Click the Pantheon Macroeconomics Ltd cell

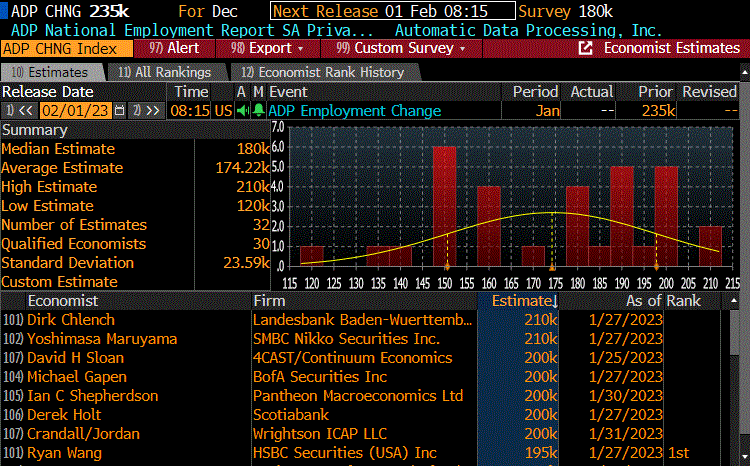click(358, 396)
